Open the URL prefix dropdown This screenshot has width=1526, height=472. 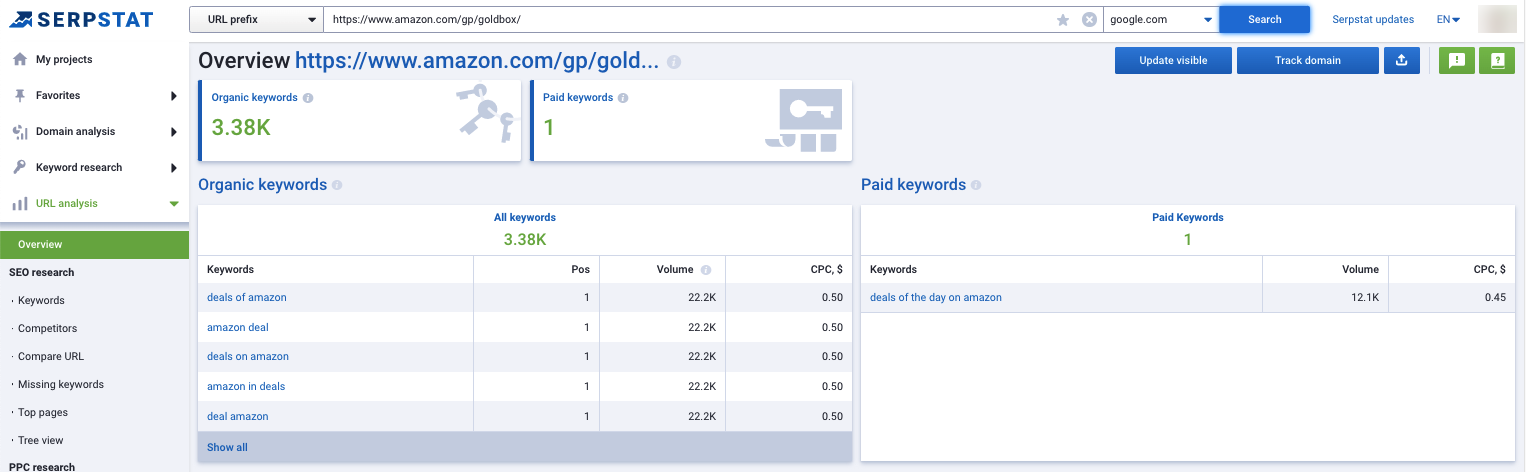tap(256, 19)
